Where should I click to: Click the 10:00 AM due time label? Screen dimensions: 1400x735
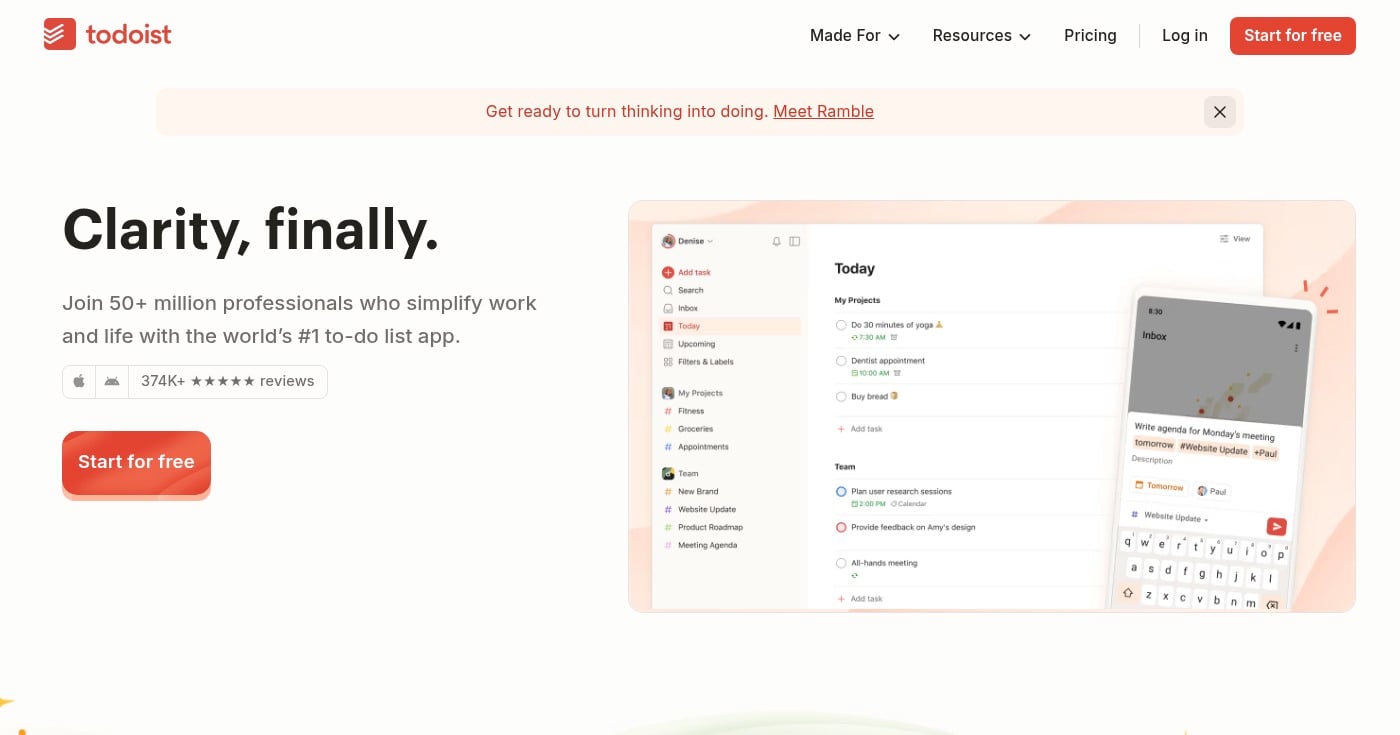(870, 373)
